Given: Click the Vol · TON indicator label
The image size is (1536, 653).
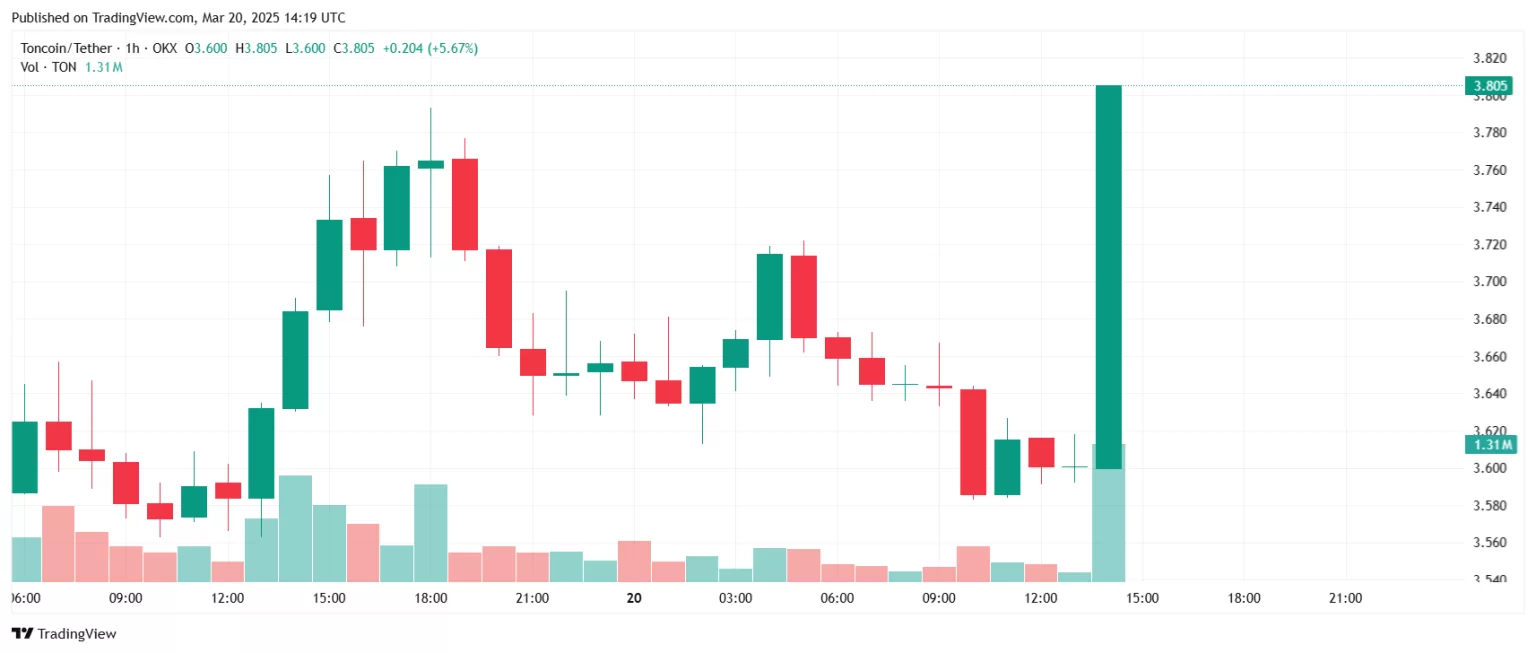Looking at the screenshot, I should (49, 67).
